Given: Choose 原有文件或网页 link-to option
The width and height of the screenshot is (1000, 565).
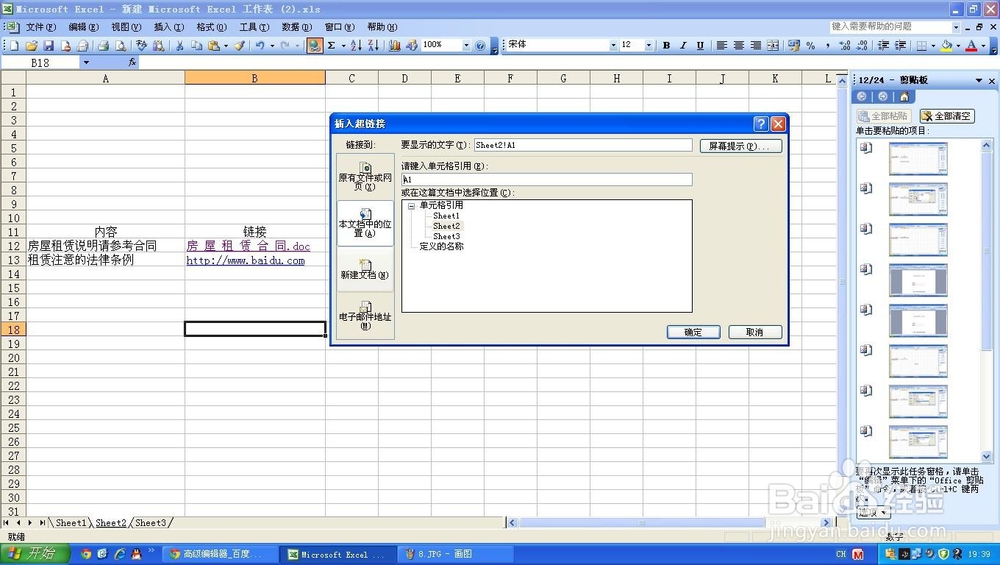Looking at the screenshot, I should pyautogui.click(x=365, y=177).
